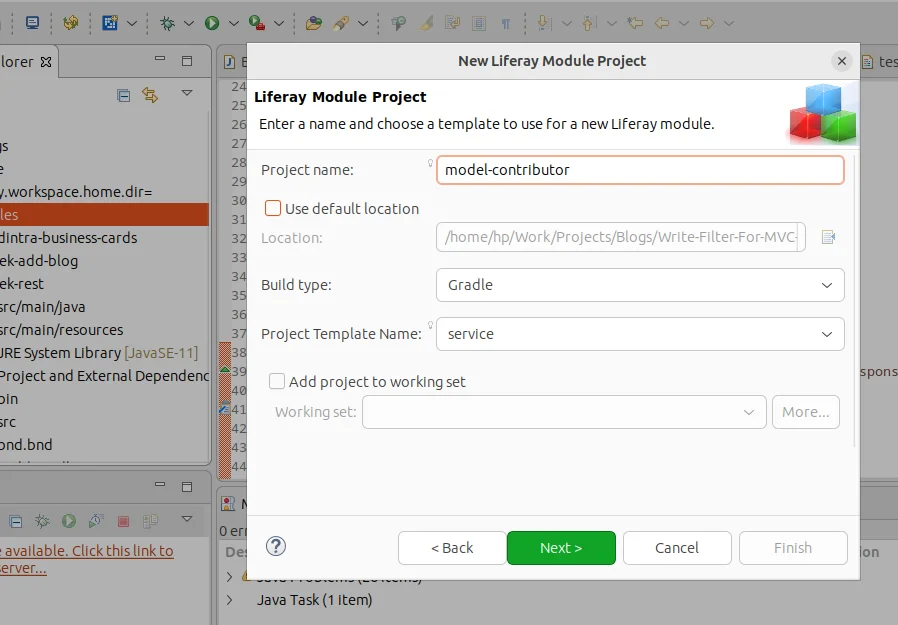Start the server with the green play icon
Screen dimensions: 898x625
tap(69, 521)
